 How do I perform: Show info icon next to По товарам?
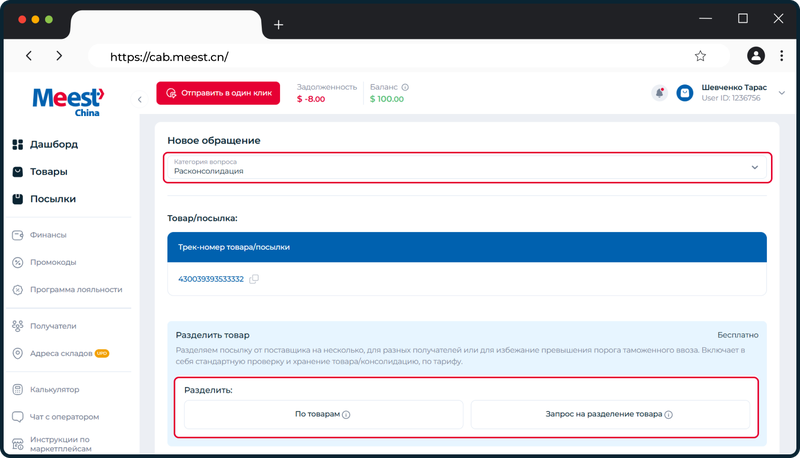pos(346,415)
